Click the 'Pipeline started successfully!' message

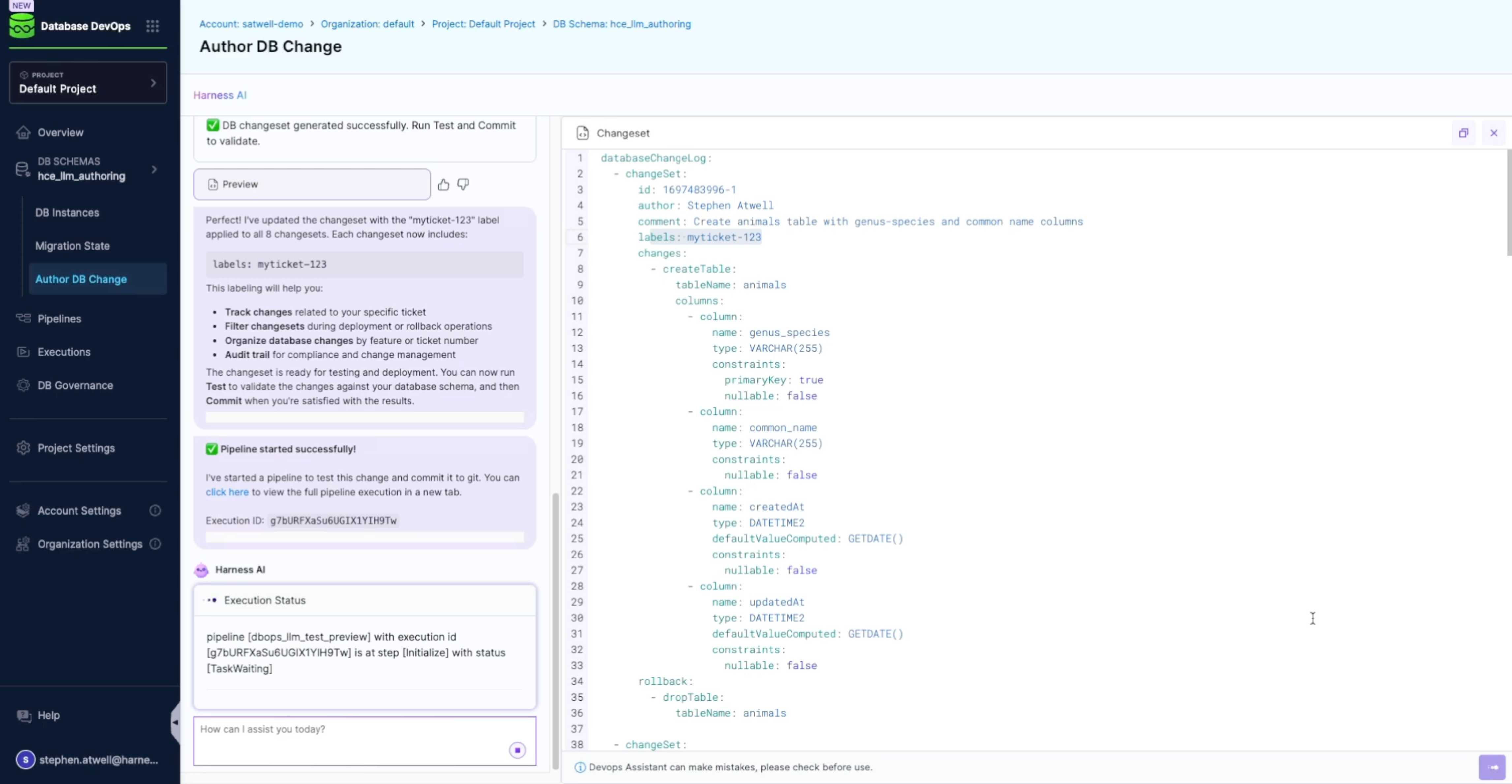pos(287,449)
